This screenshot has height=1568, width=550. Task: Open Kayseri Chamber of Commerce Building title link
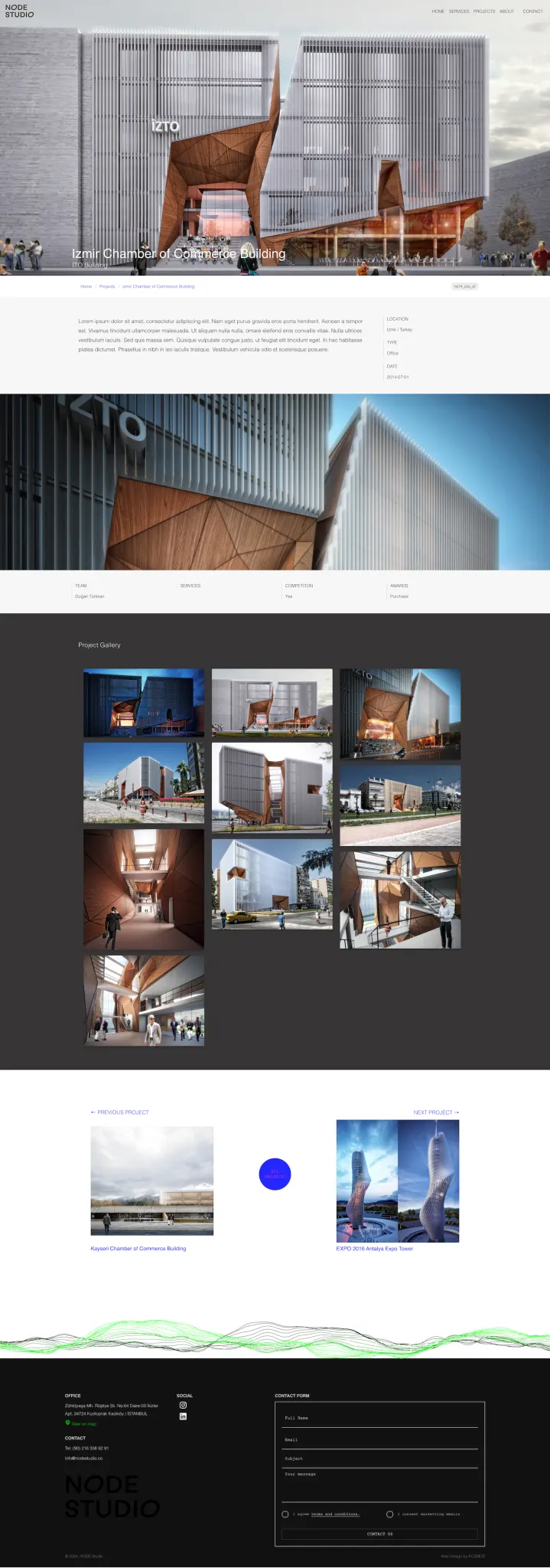(x=138, y=1248)
